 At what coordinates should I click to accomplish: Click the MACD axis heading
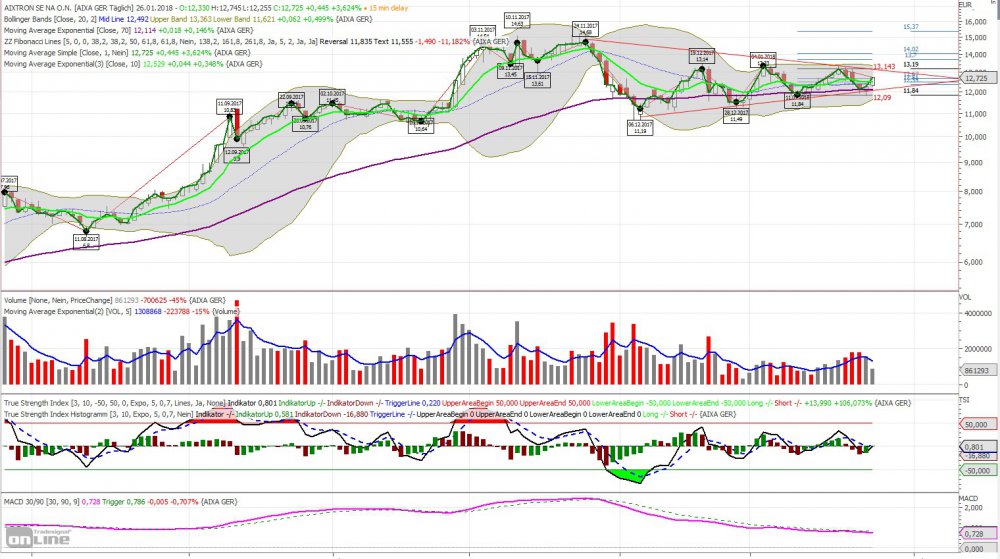pos(968,498)
